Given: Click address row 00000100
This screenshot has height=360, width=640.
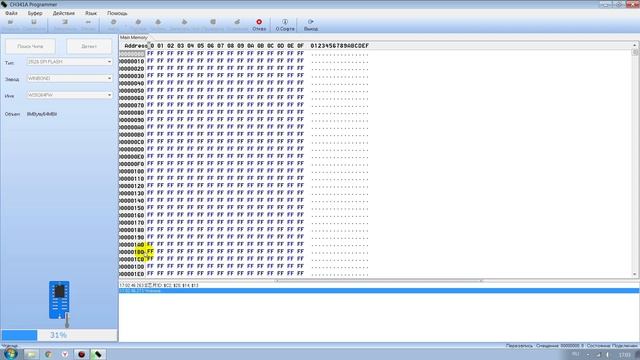Looking at the screenshot, I should [x=132, y=171].
